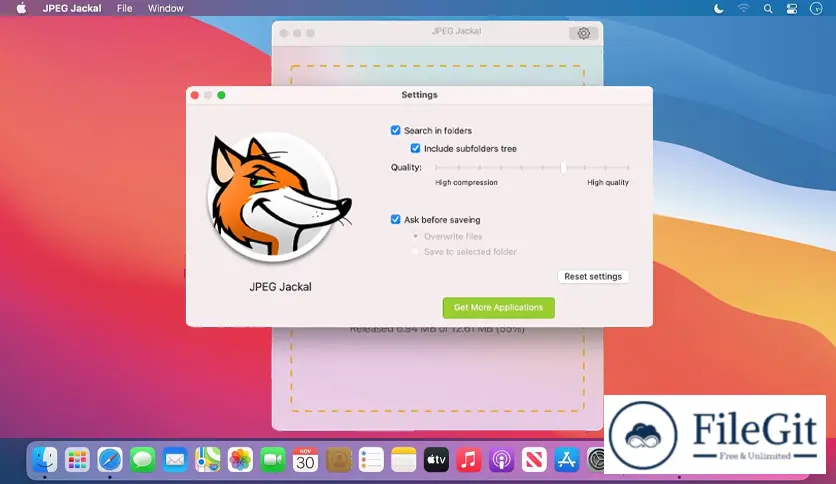Open Control Center in menu bar
This screenshot has height=484, width=836.
792,9
